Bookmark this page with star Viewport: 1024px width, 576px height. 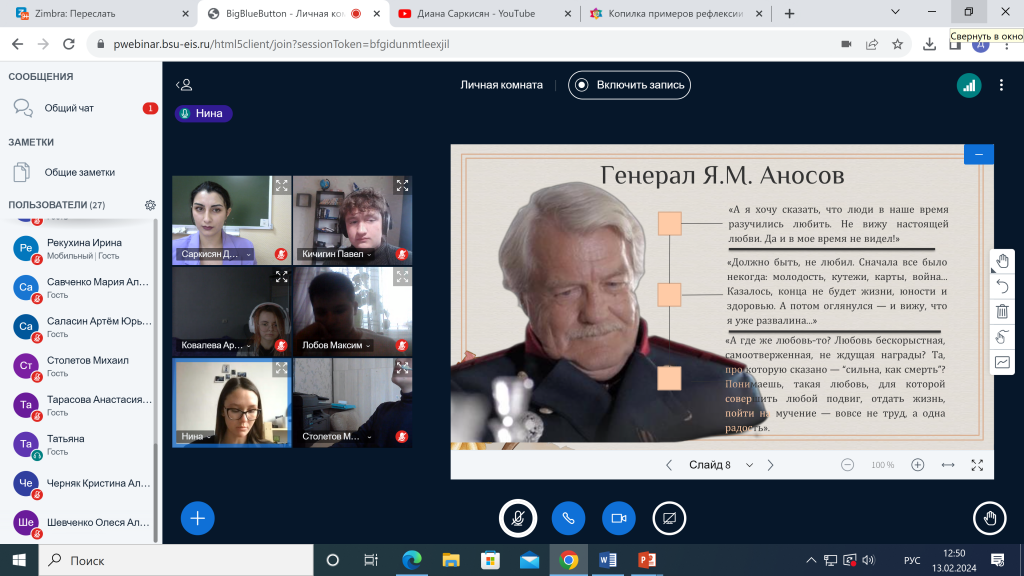(897, 44)
